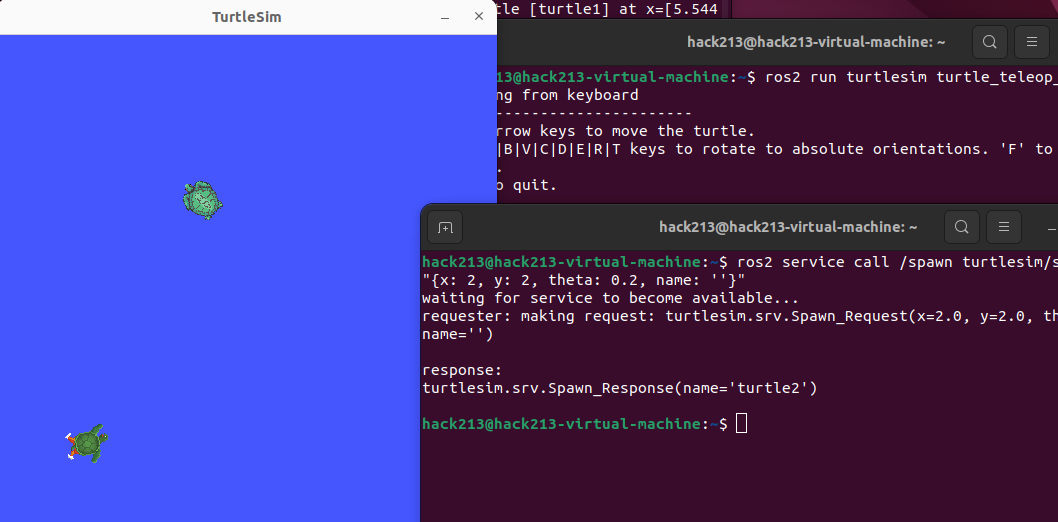
Task: Click the light green turtle in TurtleSim
Action: tap(202, 200)
